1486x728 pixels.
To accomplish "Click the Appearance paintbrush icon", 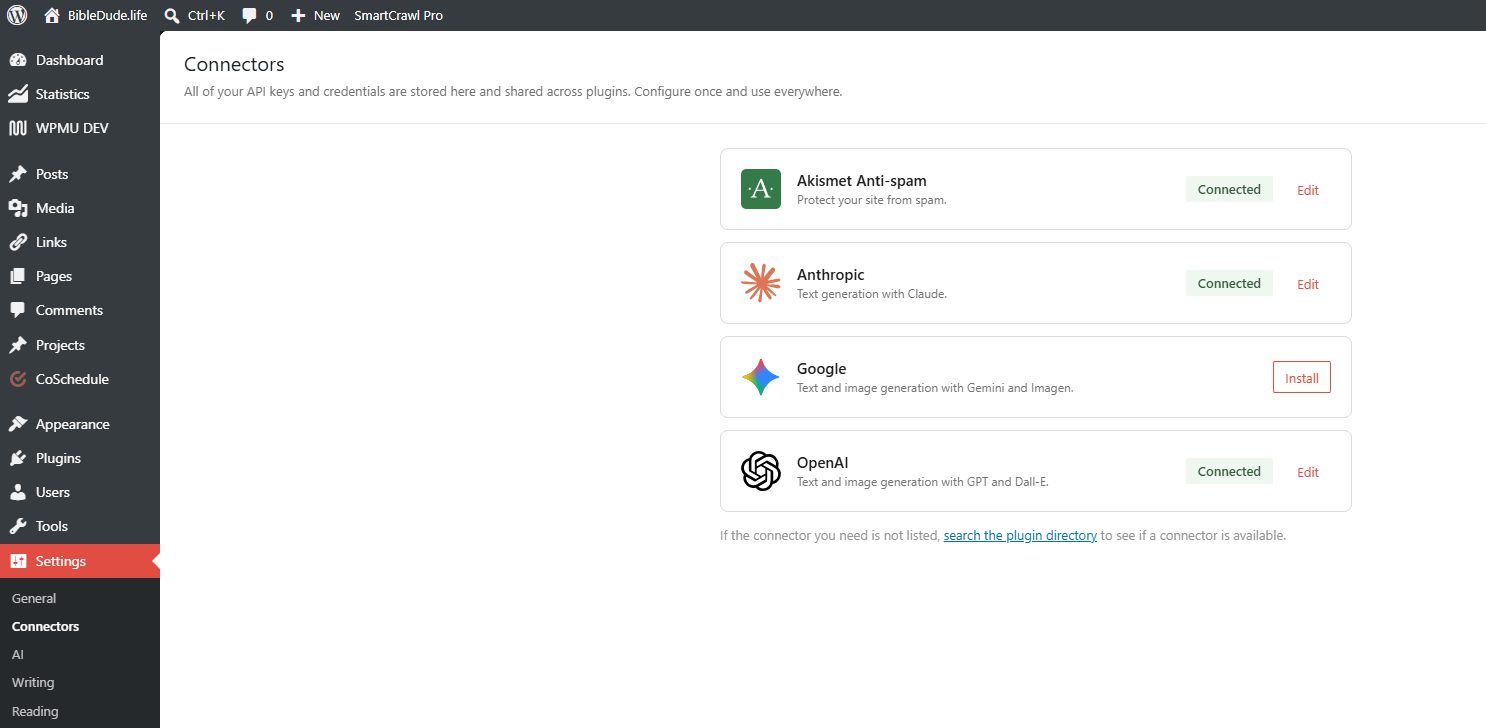I will pos(18,424).
